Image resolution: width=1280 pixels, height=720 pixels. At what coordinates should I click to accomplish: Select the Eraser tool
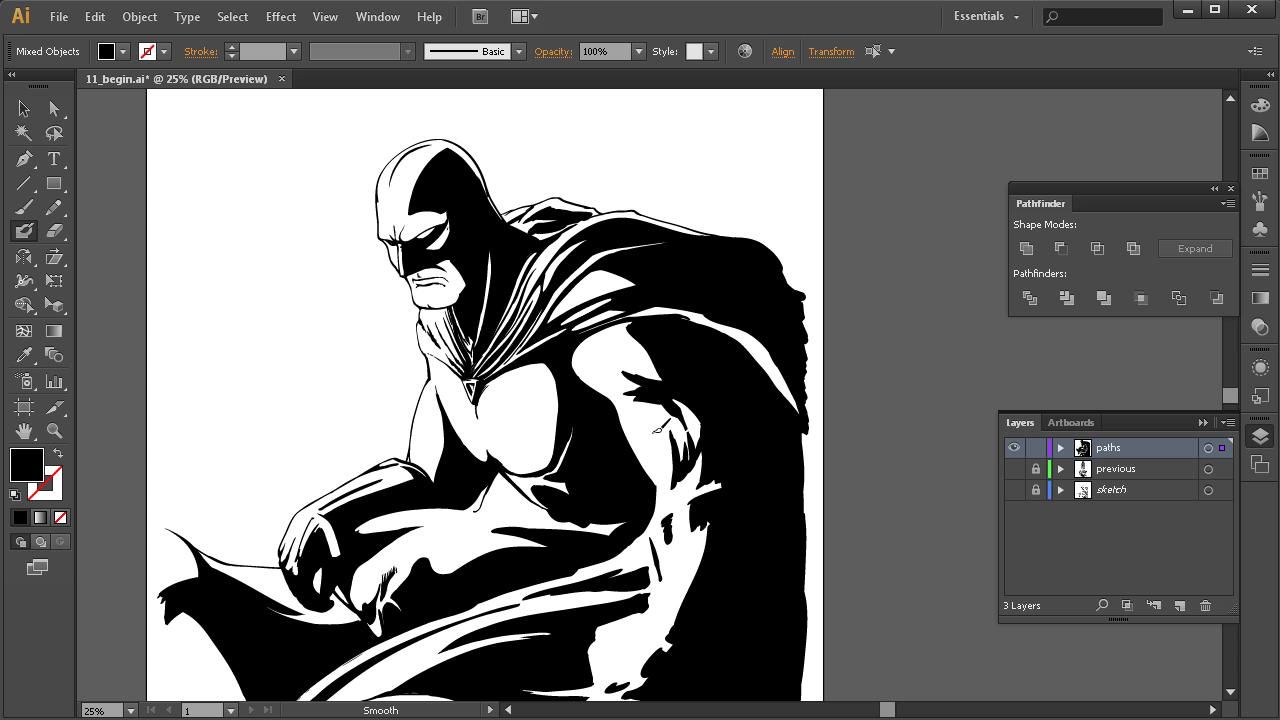click(54, 231)
